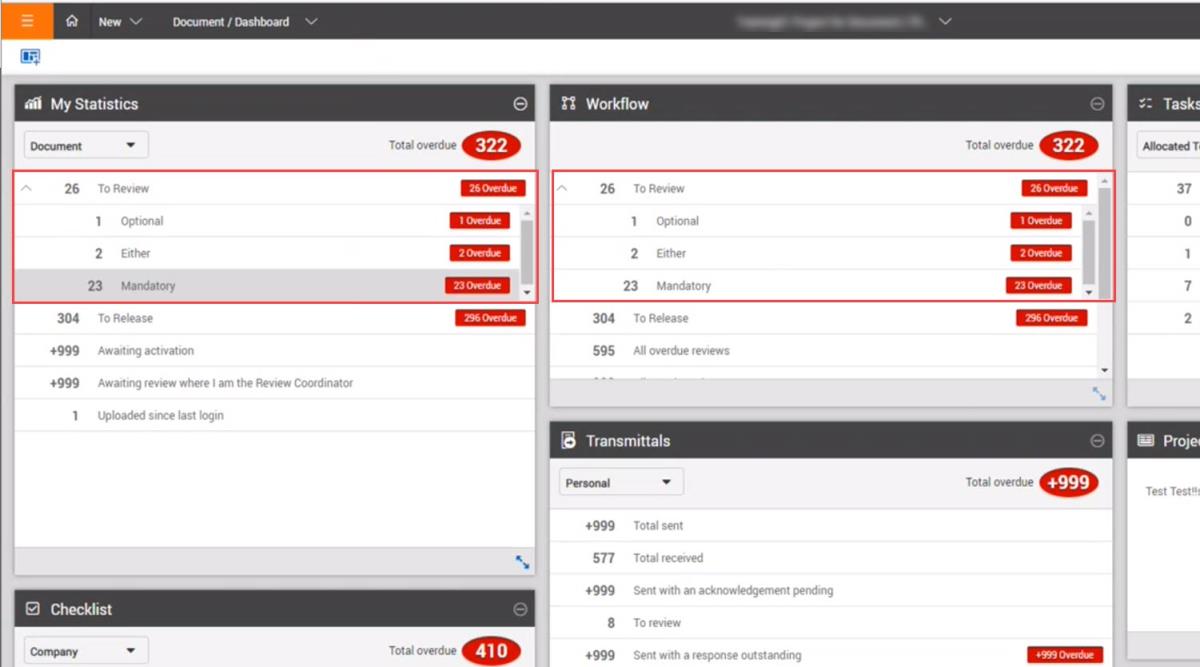
Task: Open Document / Dashboard dropdown
Action: point(245,21)
